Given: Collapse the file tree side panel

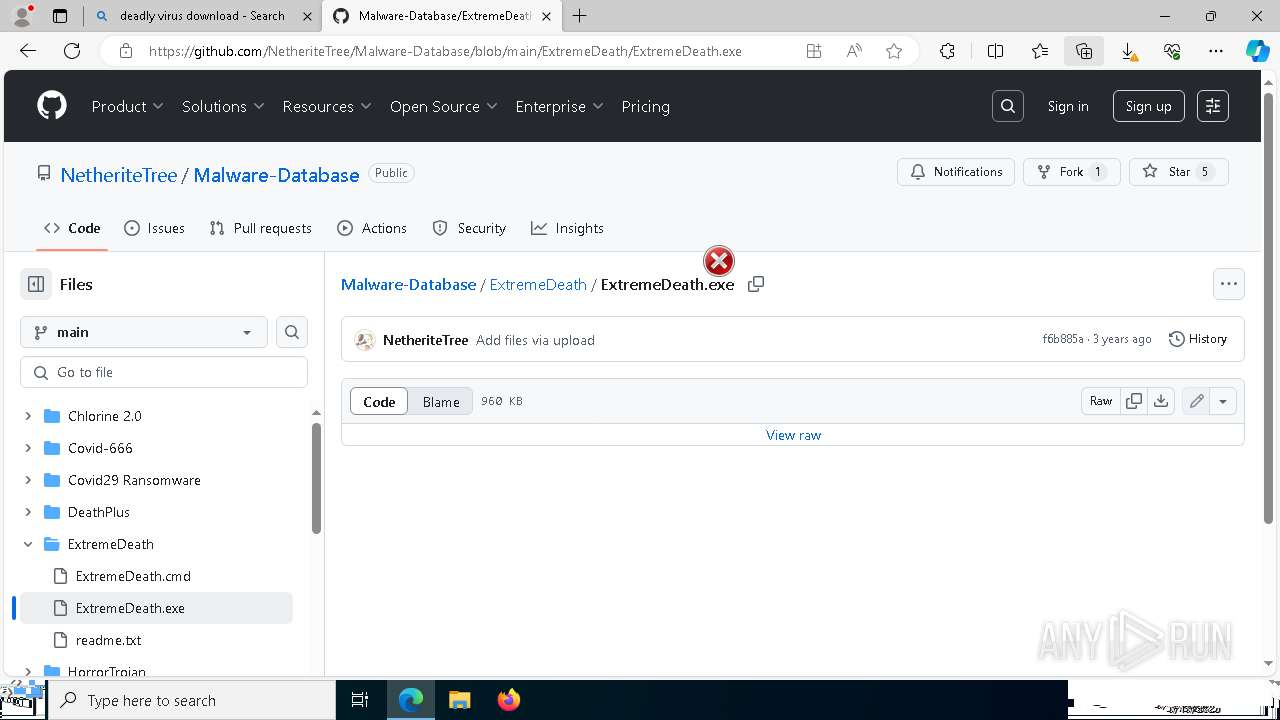Looking at the screenshot, I should click(36, 284).
